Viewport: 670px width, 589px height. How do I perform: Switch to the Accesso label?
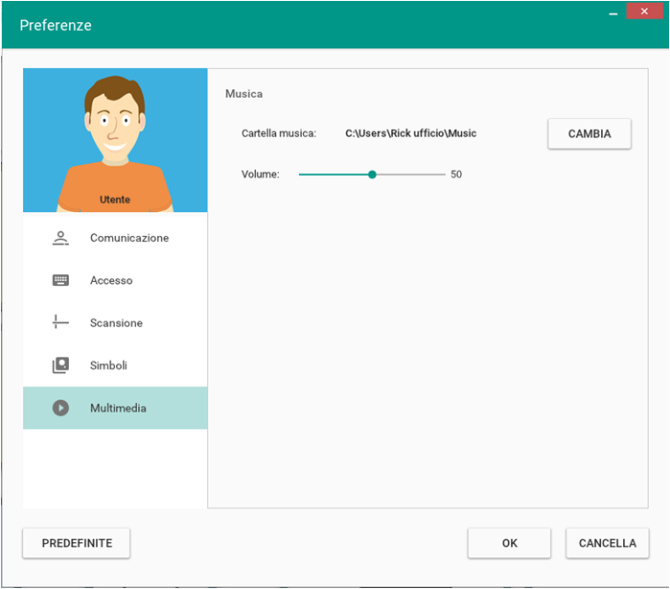coord(111,281)
